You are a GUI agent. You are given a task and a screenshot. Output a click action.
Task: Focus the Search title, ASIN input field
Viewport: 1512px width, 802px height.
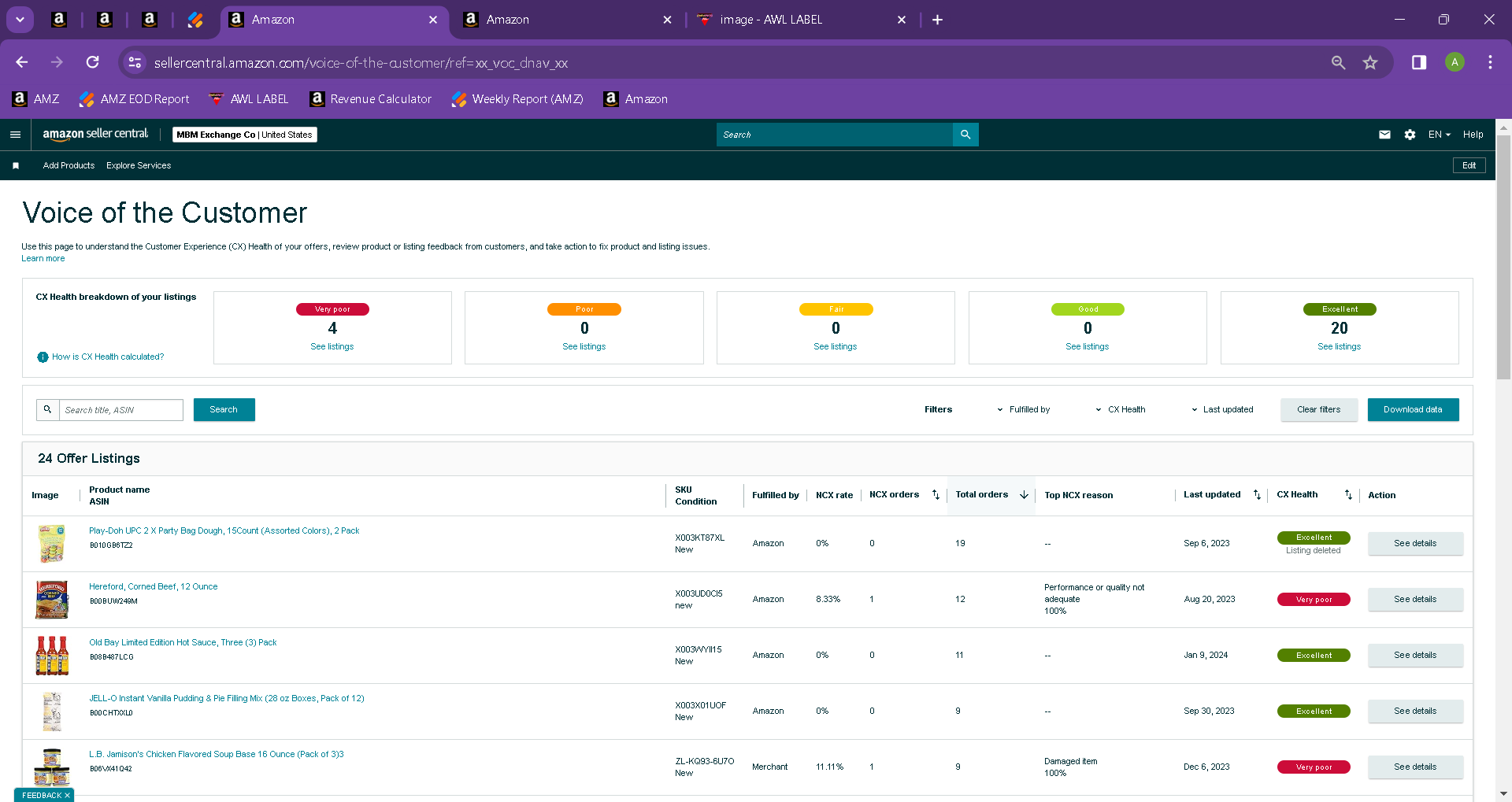tap(121, 410)
